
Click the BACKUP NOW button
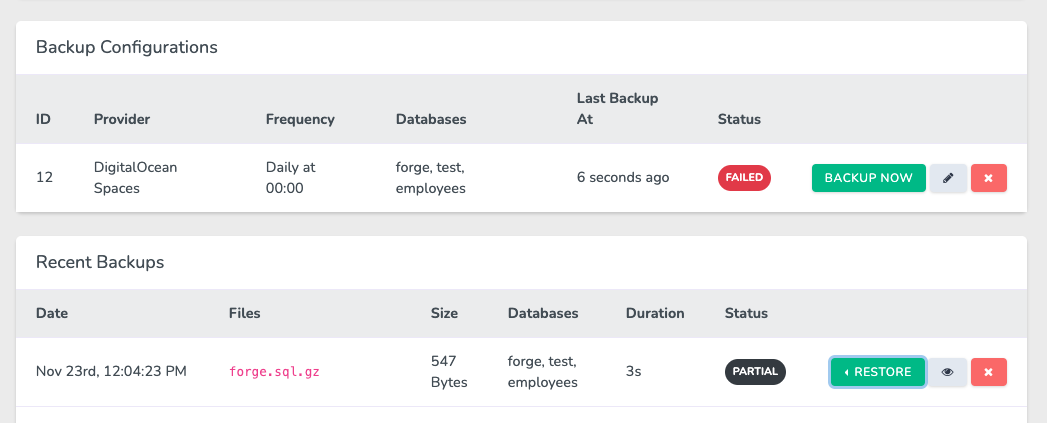(868, 178)
